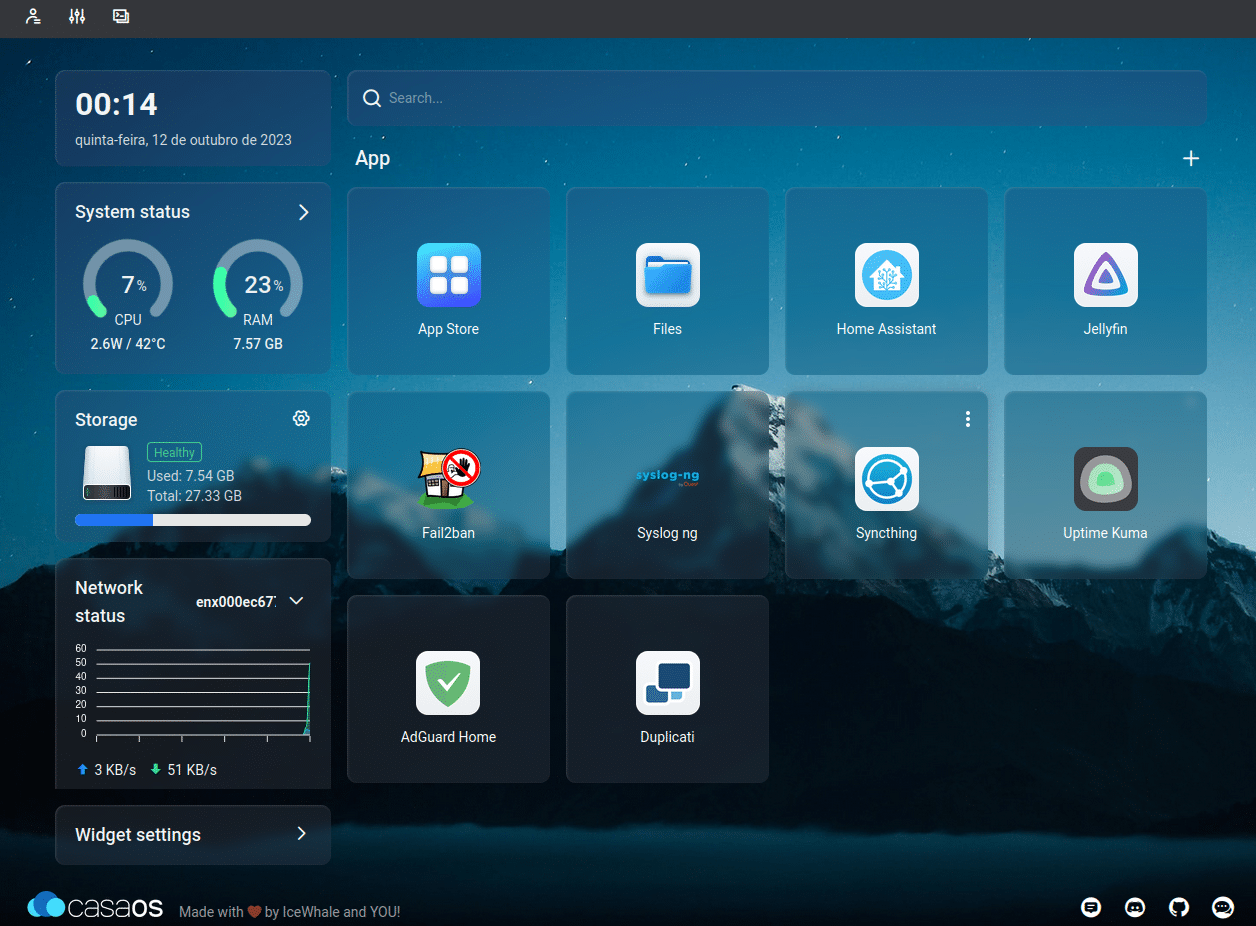The image size is (1256, 926).
Task: Click the Network status heading
Action: coord(109,602)
